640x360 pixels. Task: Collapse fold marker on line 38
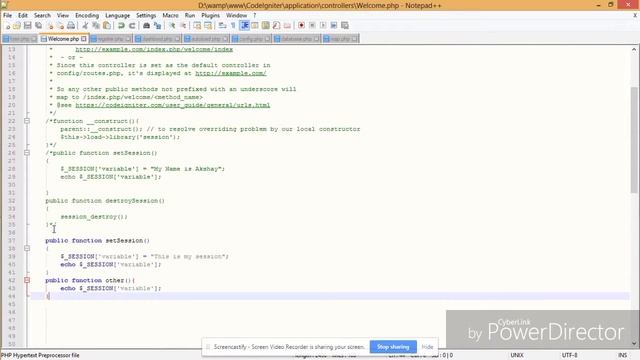click(x=27, y=248)
